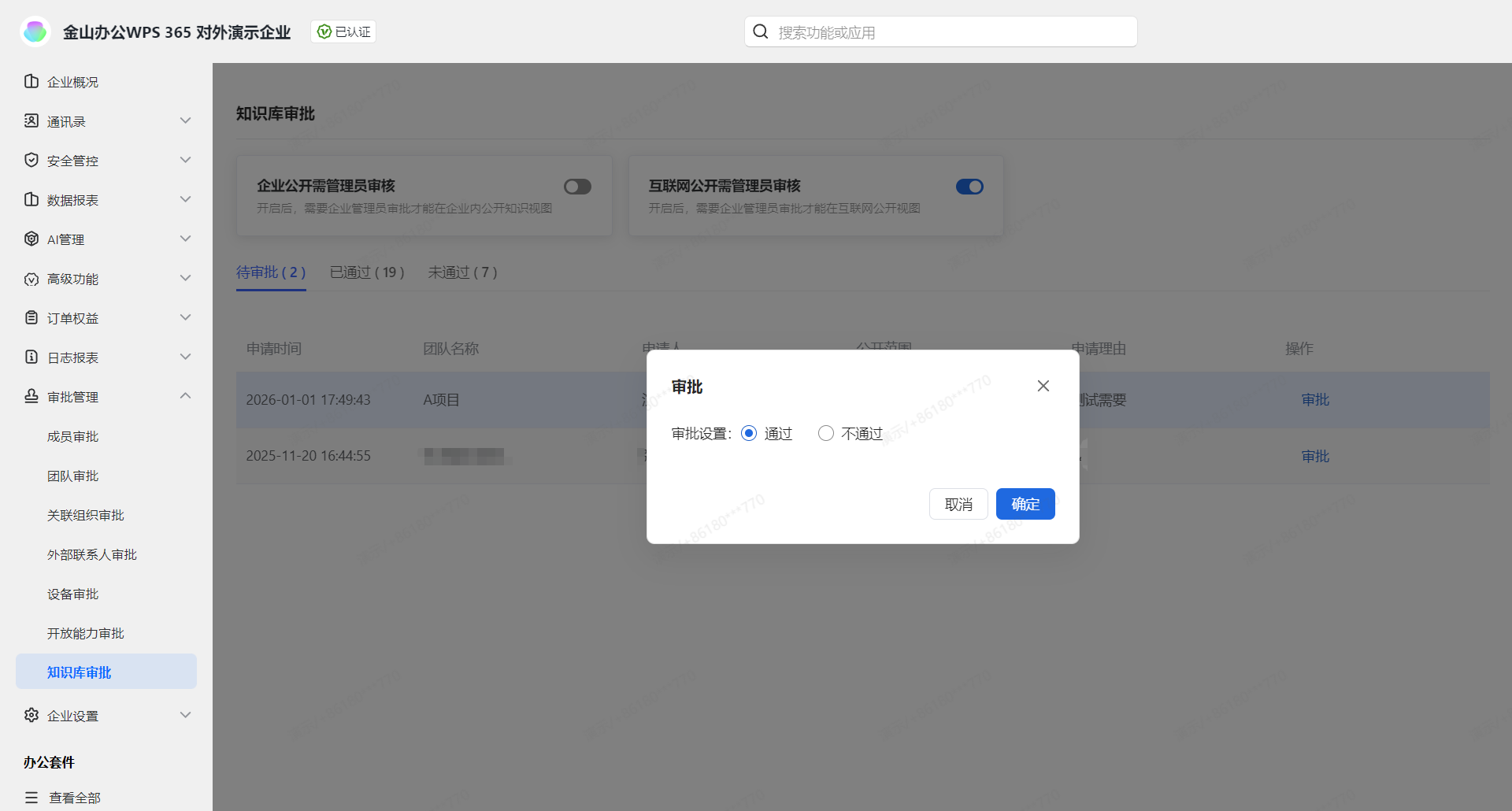
Task: Click the 2026-01-01 17:49:43 cell
Action: pyautogui.click(x=308, y=400)
